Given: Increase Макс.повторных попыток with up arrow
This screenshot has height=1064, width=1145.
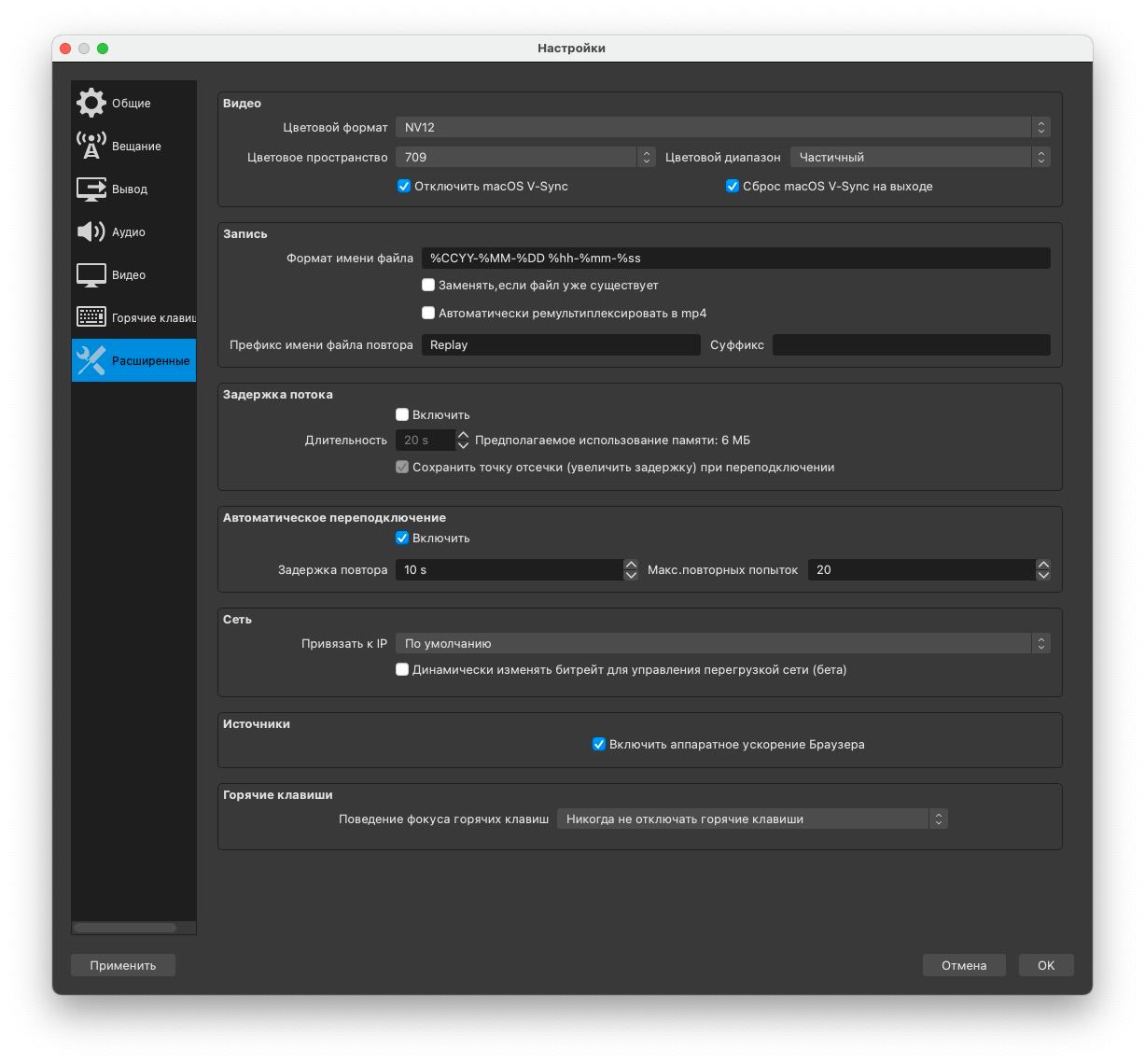Looking at the screenshot, I should pyautogui.click(x=1043, y=565).
